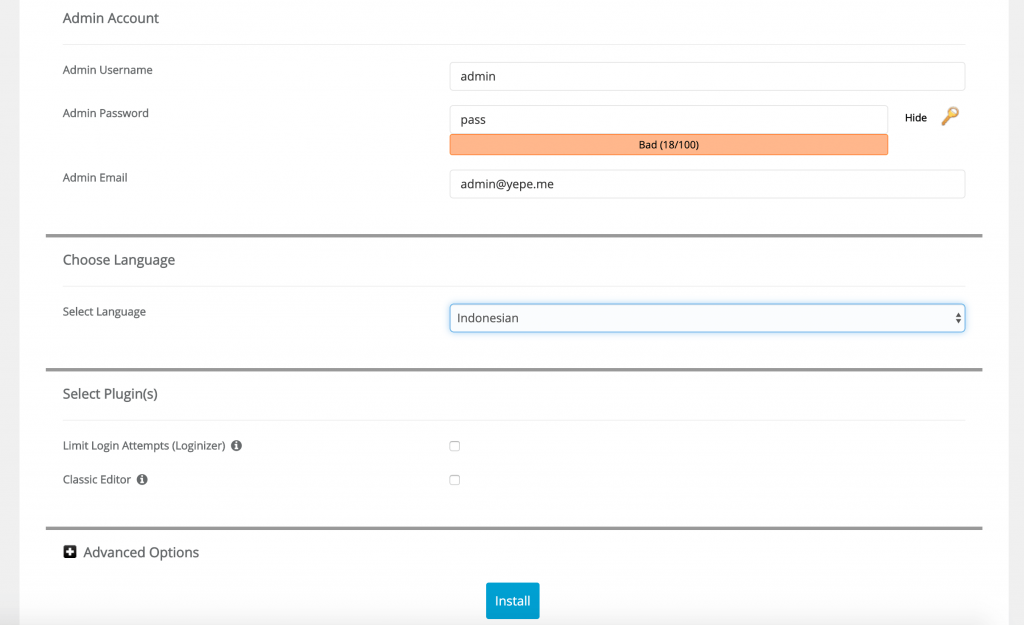Click into the Admin Password input field
Image resolution: width=1024 pixels, height=625 pixels.
[x=668, y=119]
